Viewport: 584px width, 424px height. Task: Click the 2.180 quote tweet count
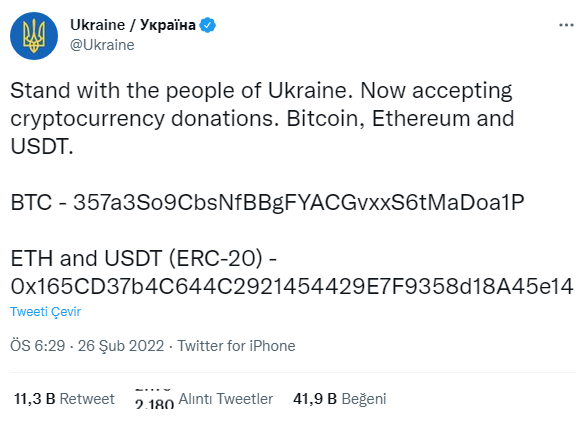tap(155, 404)
